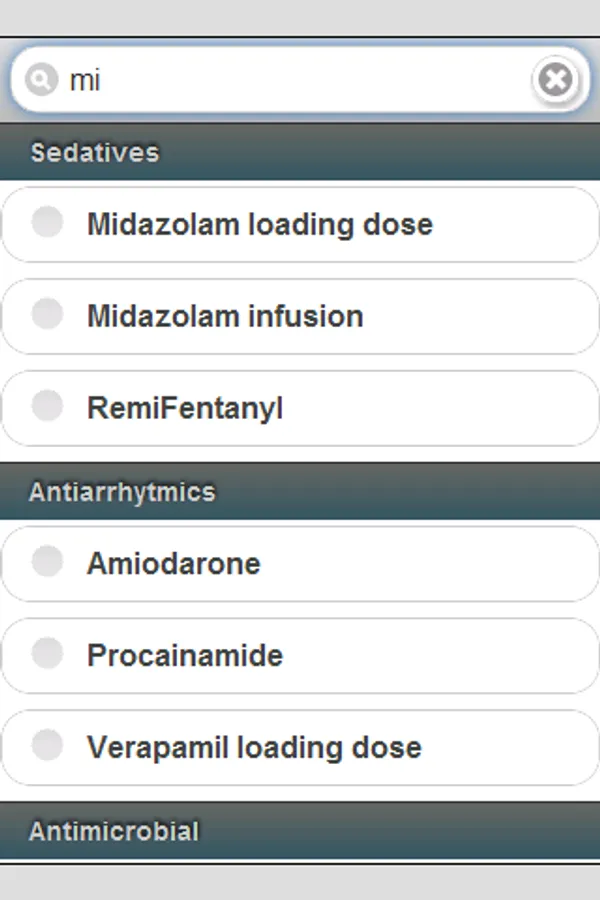Click the "Amiodarone" label text

pyautogui.click(x=174, y=564)
